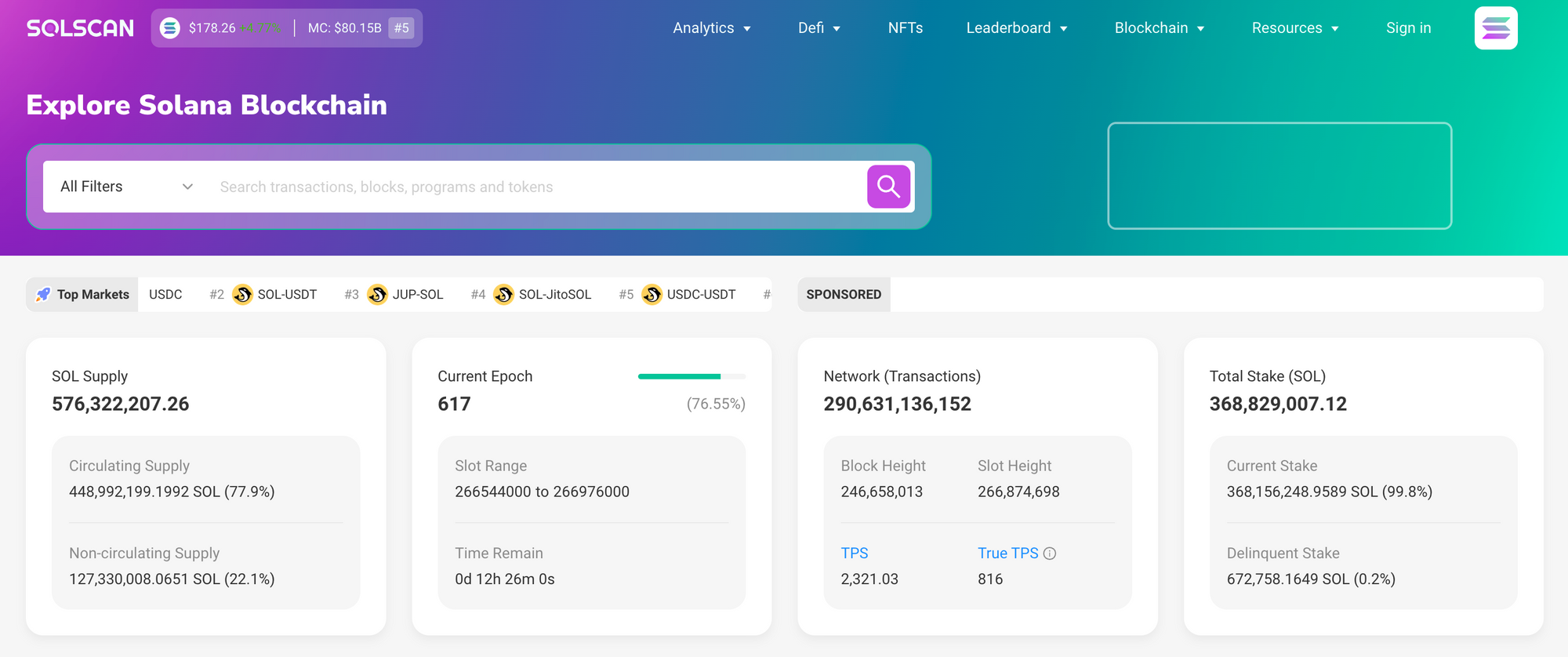Open the NFTs page
This screenshot has width=1568, height=657.
905,28
